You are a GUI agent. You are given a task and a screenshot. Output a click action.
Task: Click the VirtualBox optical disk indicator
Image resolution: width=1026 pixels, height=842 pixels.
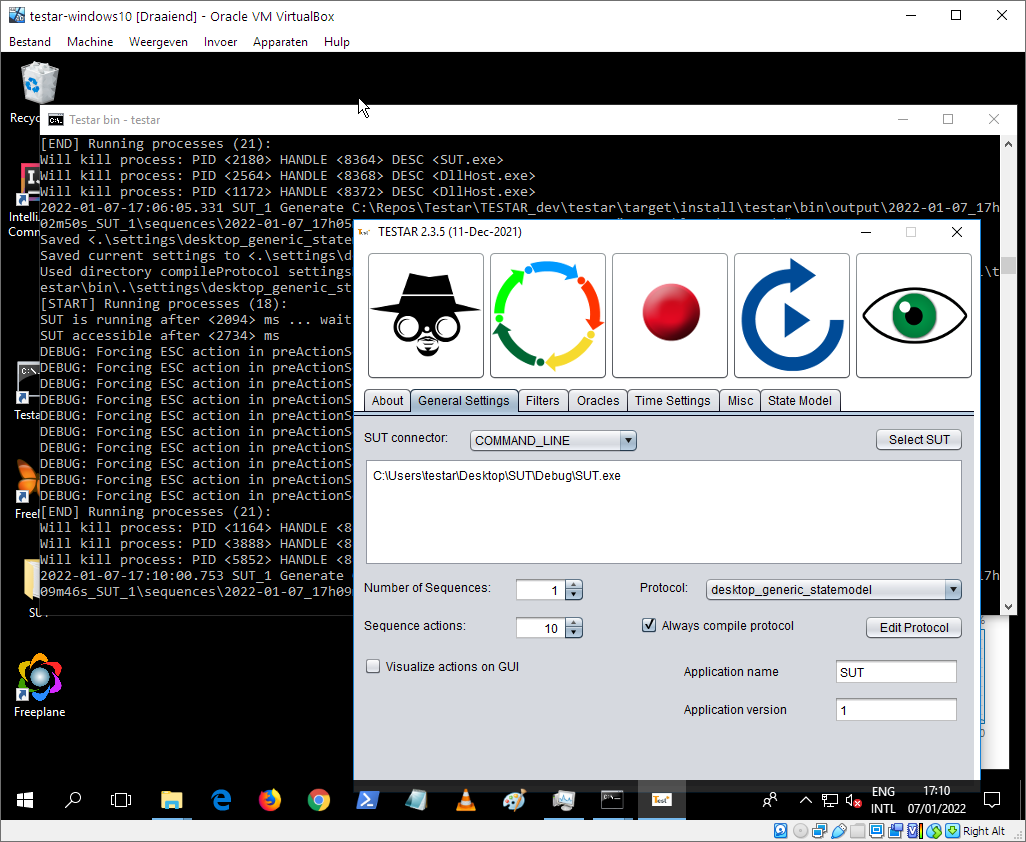tap(800, 831)
